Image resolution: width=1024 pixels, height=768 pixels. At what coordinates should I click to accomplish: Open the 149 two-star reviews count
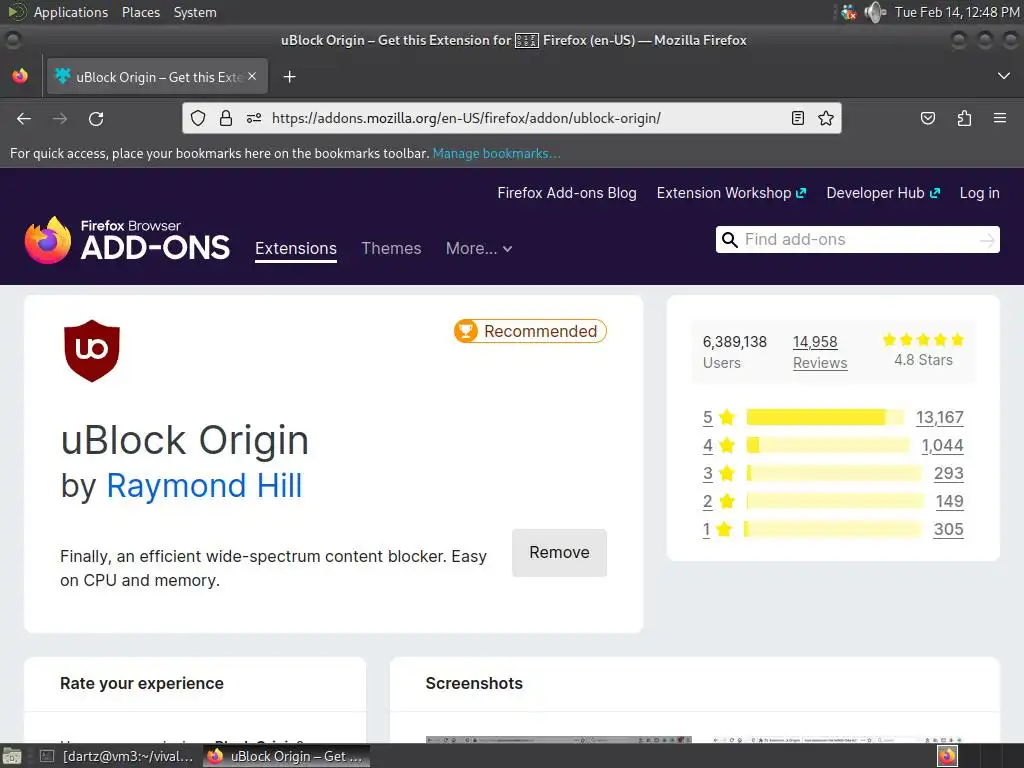tap(950, 501)
